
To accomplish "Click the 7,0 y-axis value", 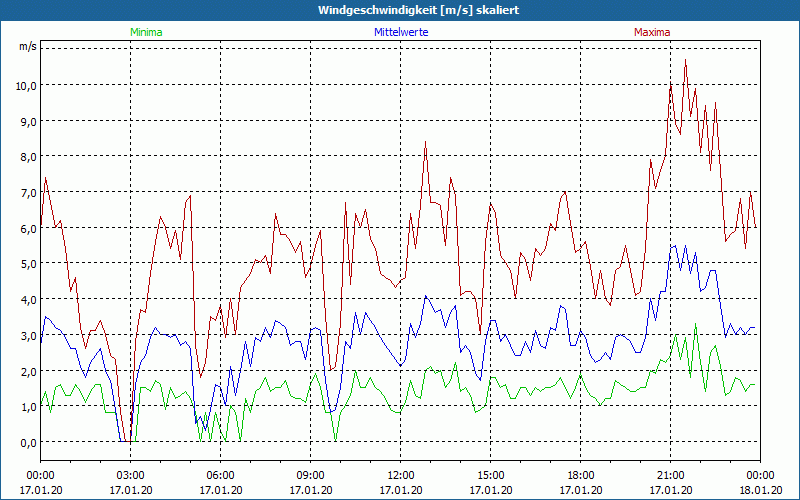I will point(28,192).
